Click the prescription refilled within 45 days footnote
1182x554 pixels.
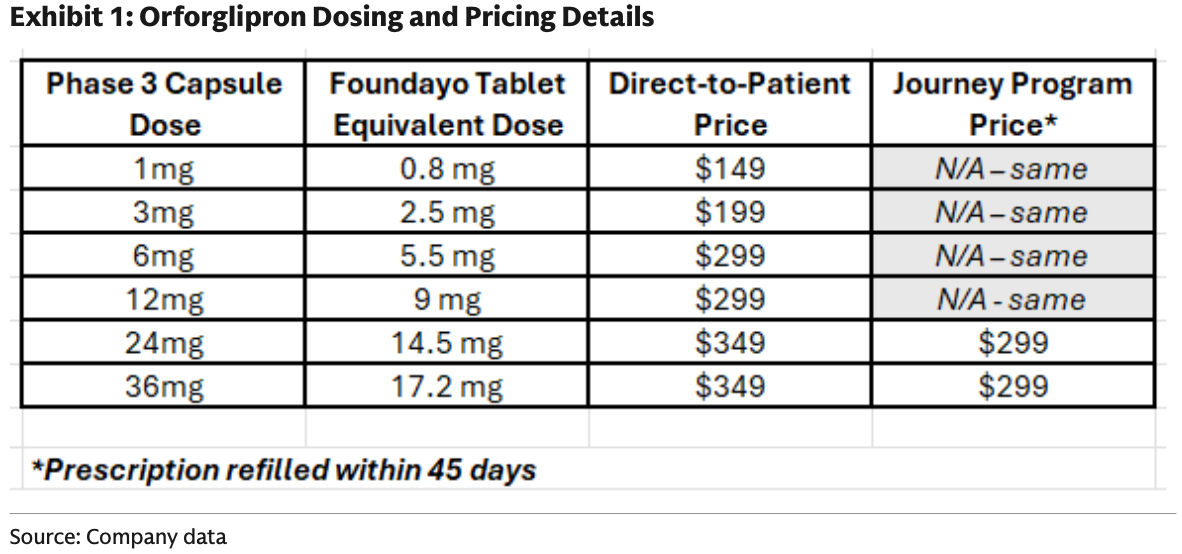284,469
